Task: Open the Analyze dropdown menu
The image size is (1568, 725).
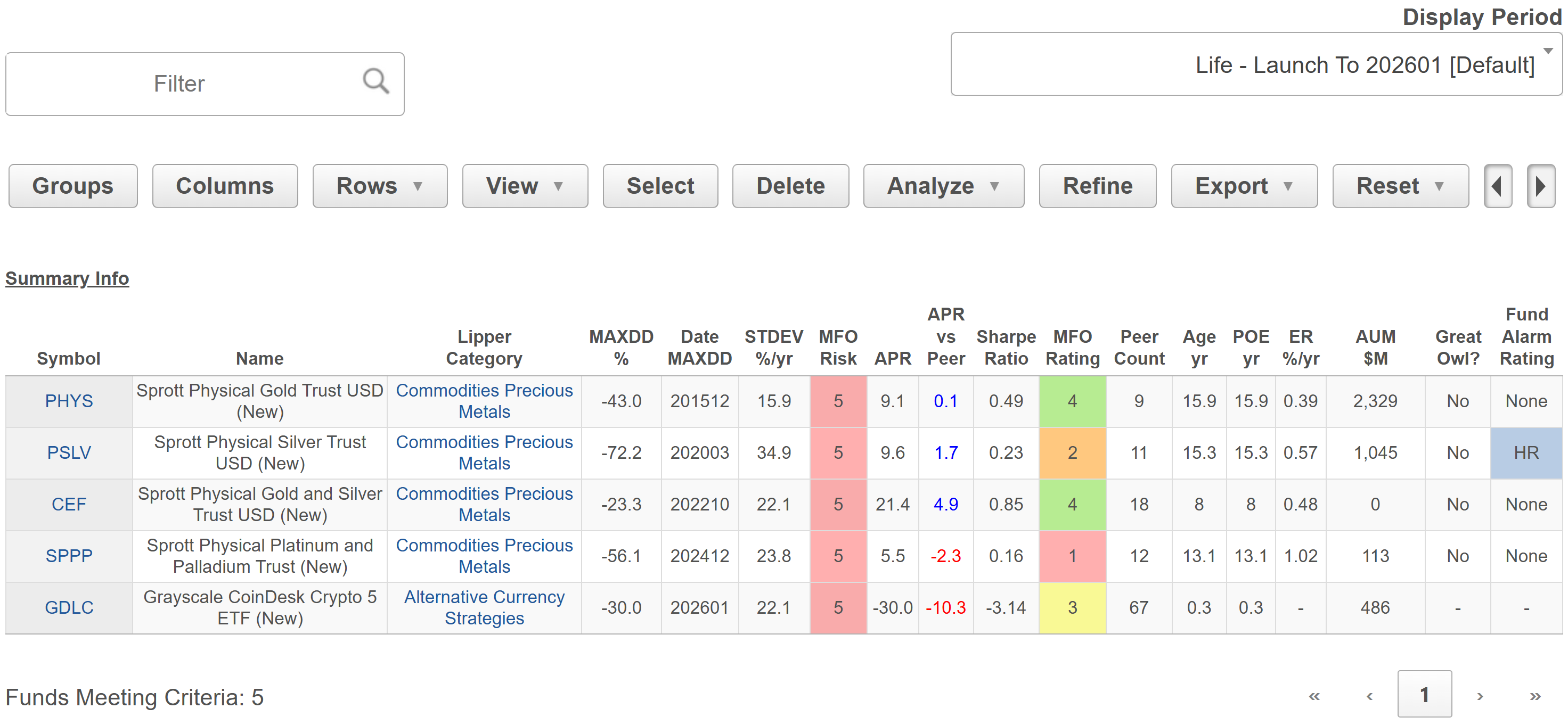Action: 943,186
